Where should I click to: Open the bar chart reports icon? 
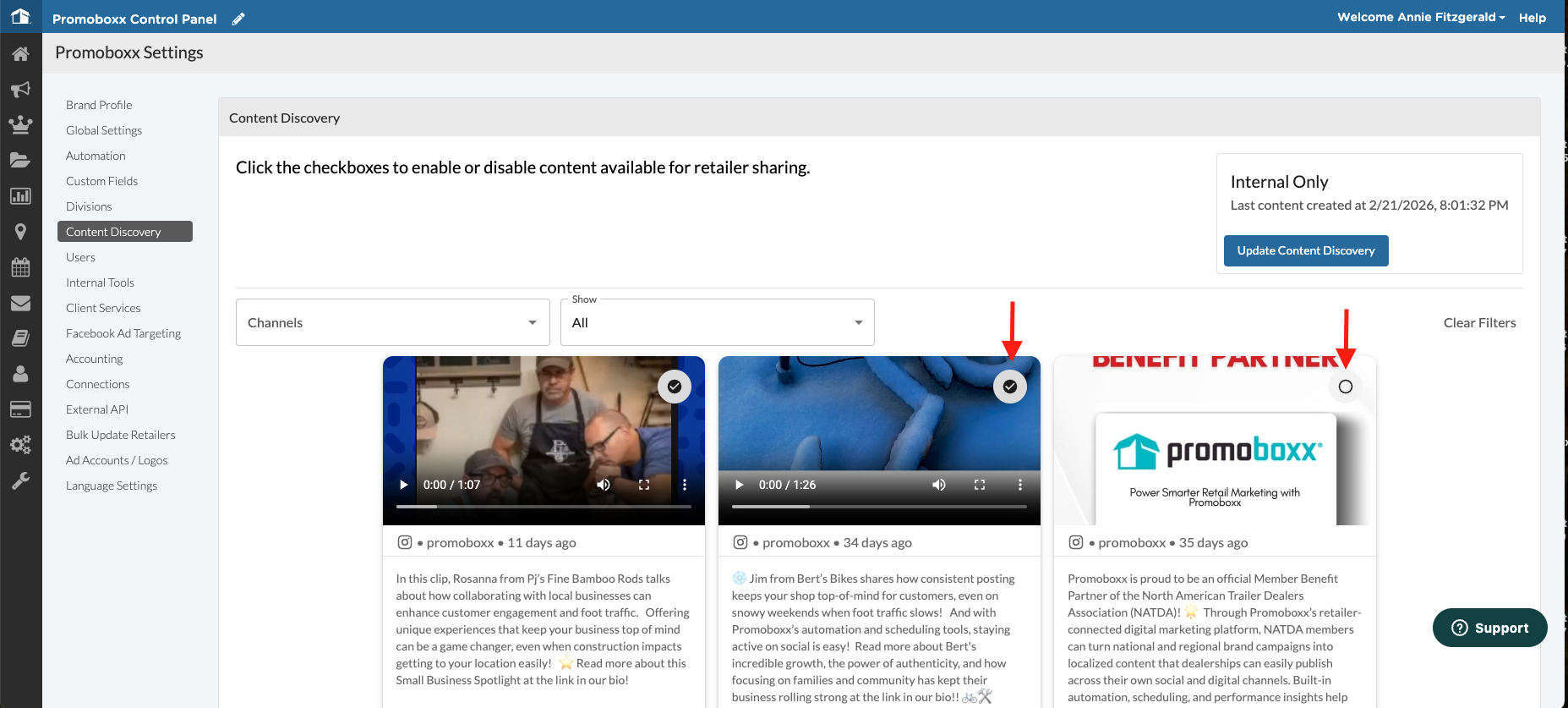point(20,196)
